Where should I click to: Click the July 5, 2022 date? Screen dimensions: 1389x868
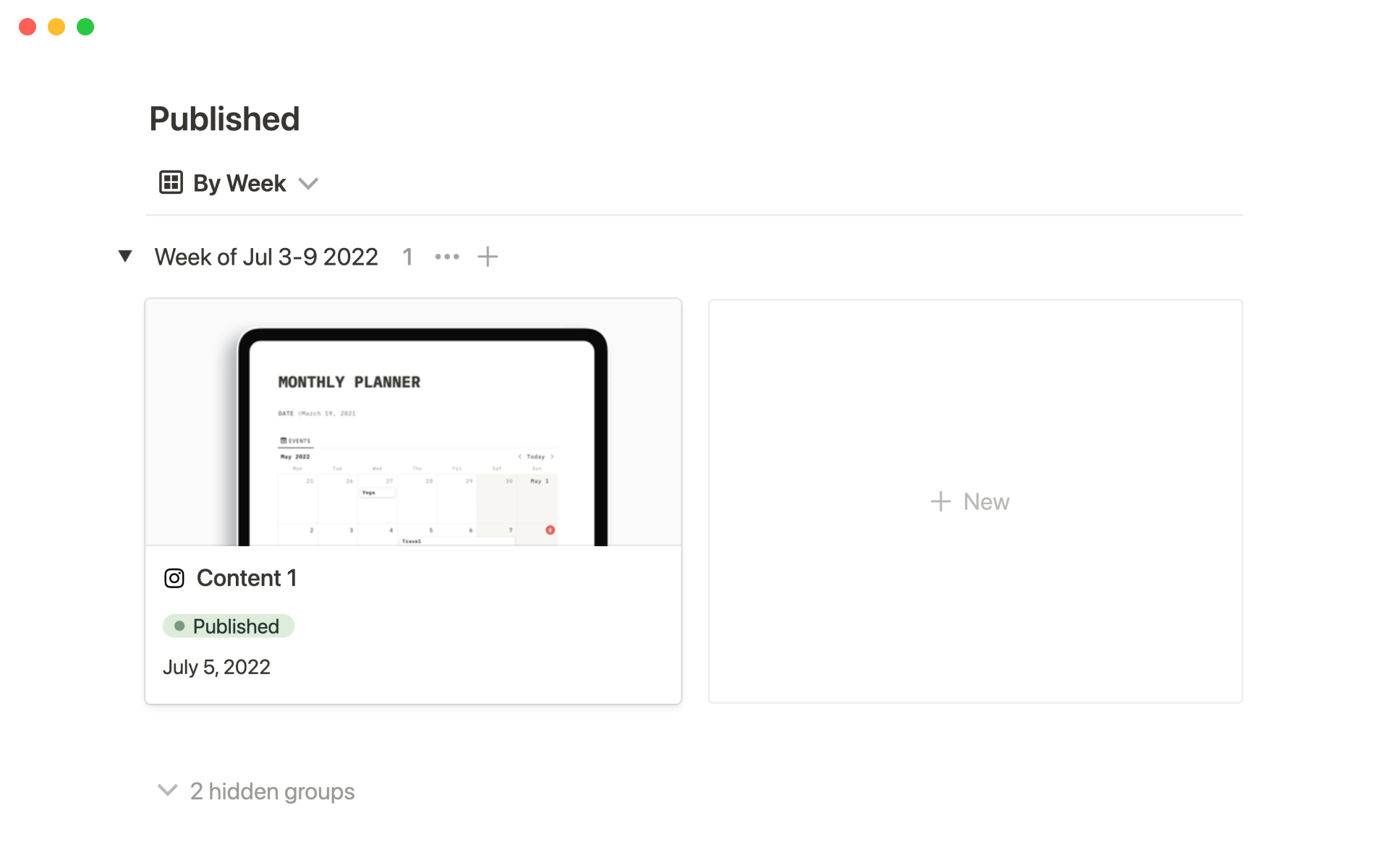pyautogui.click(x=216, y=667)
